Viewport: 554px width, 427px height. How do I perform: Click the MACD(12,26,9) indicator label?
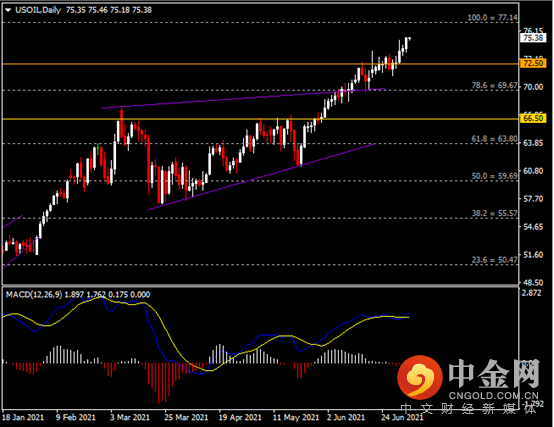[34, 294]
